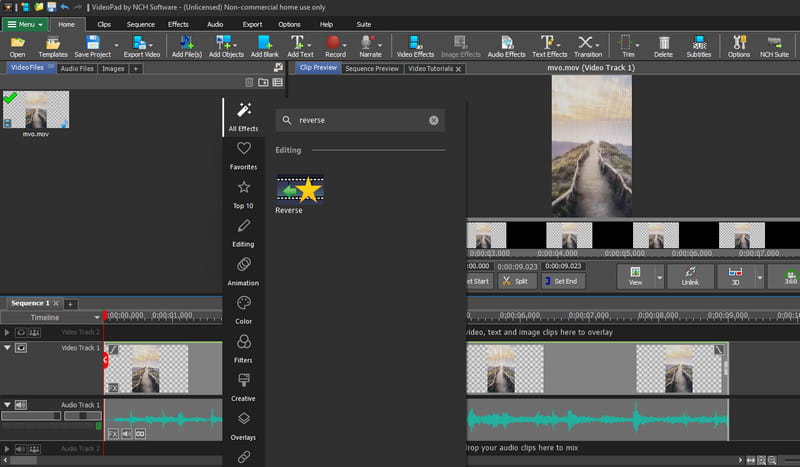Viewport: 800px width, 467px height.
Task: Click the Record toolbar button
Action: coord(335,46)
